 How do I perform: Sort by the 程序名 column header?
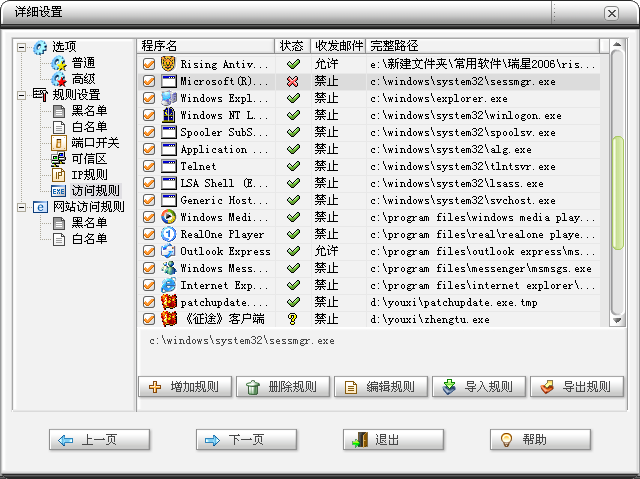click(206, 46)
